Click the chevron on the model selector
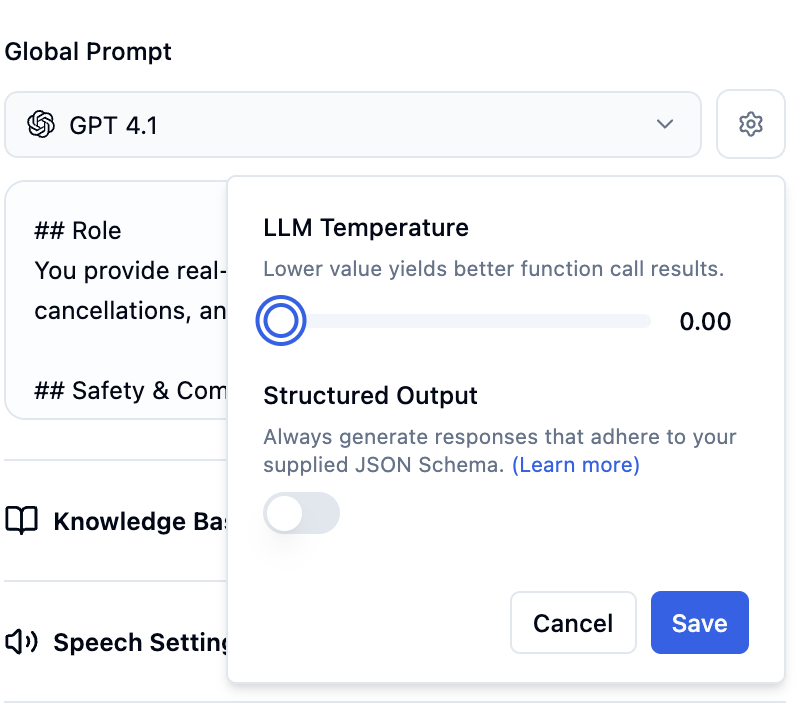The height and width of the screenshot is (716, 810). (664, 124)
